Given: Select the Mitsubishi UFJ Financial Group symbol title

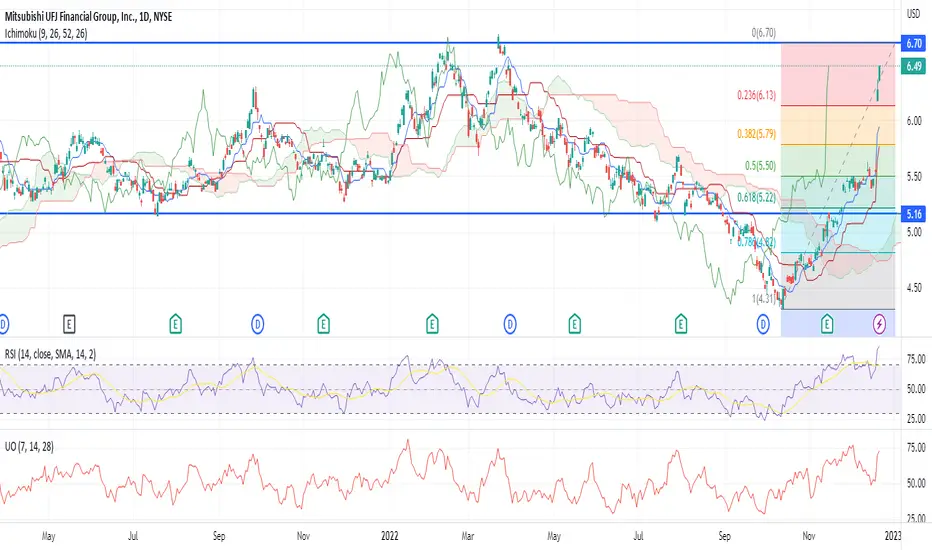Looking at the screenshot, I should 89,17.
